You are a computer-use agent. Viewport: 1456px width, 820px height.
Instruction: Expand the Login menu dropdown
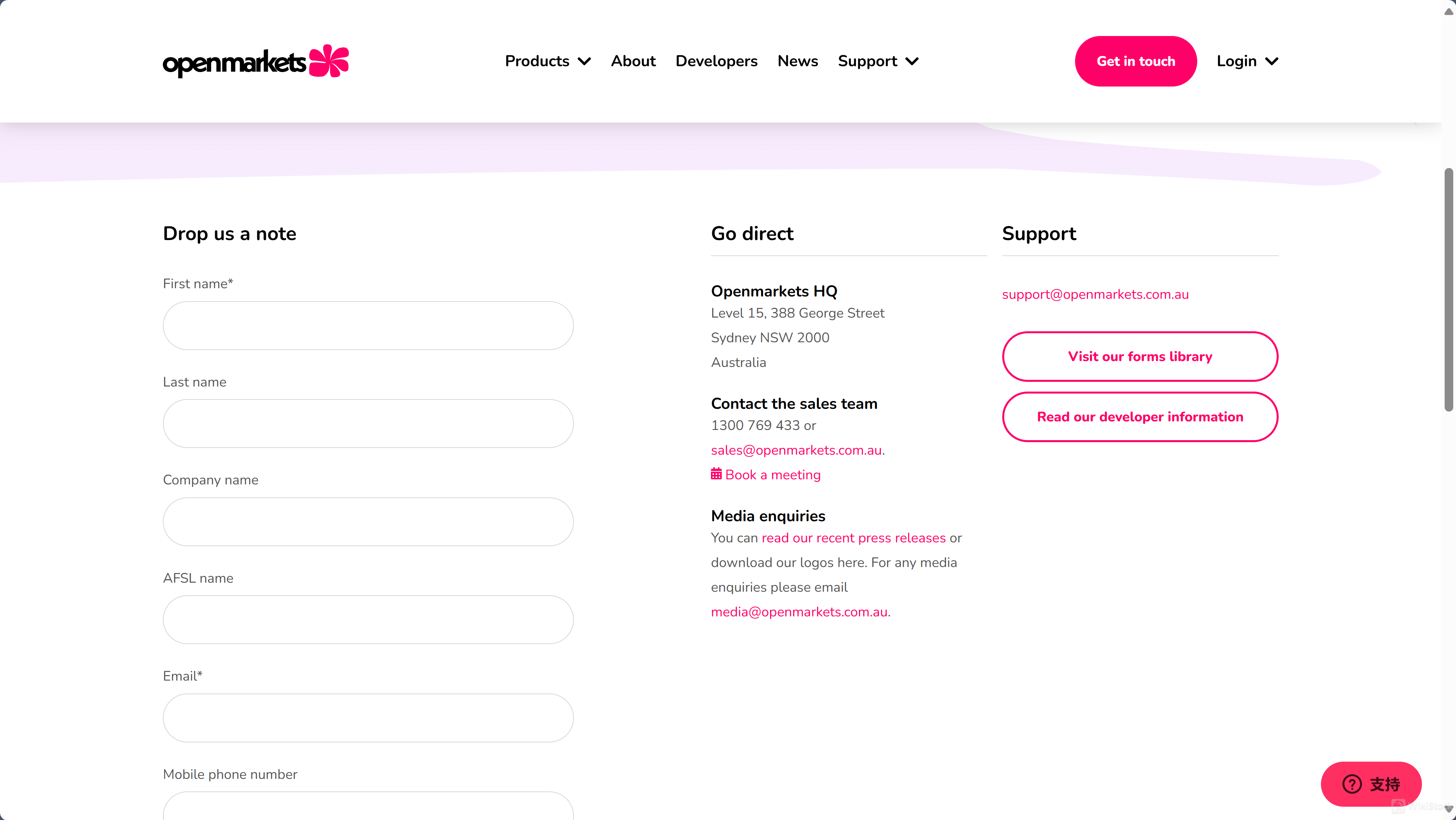1247,61
